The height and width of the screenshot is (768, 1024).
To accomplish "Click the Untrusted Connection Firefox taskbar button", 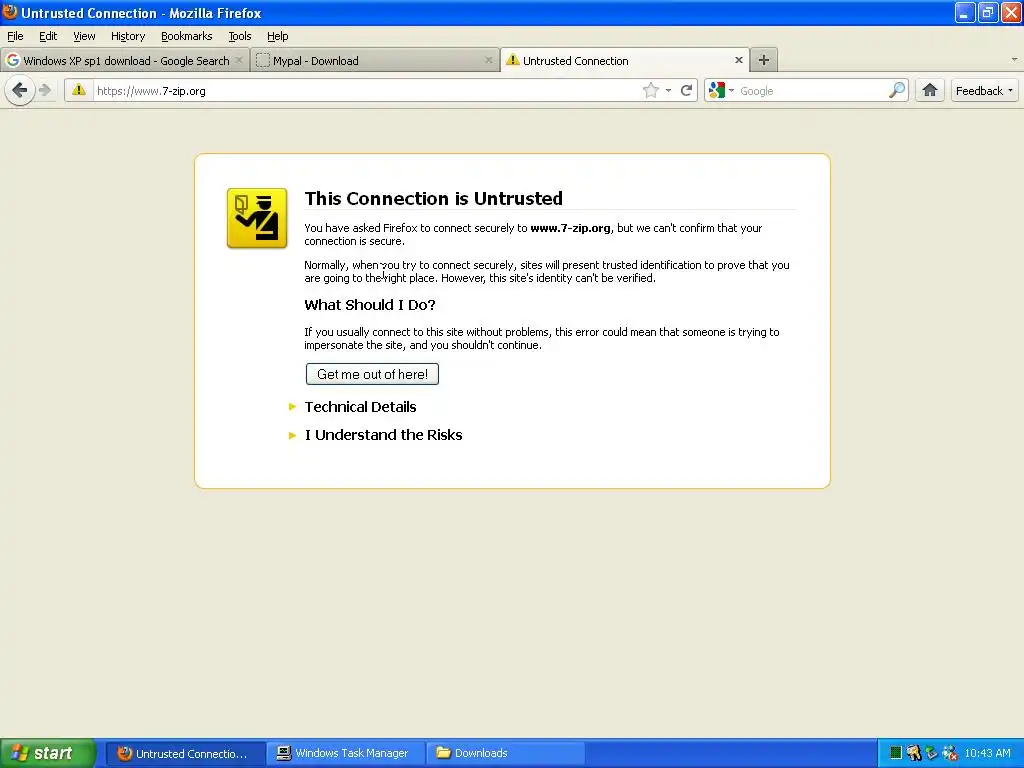I will [185, 753].
